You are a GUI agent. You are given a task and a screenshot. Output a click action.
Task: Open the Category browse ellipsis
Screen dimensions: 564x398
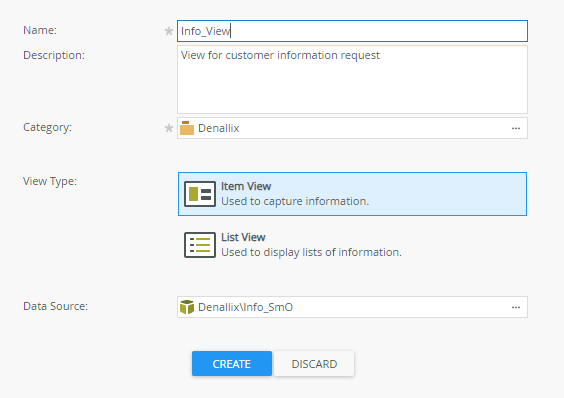pyautogui.click(x=516, y=128)
